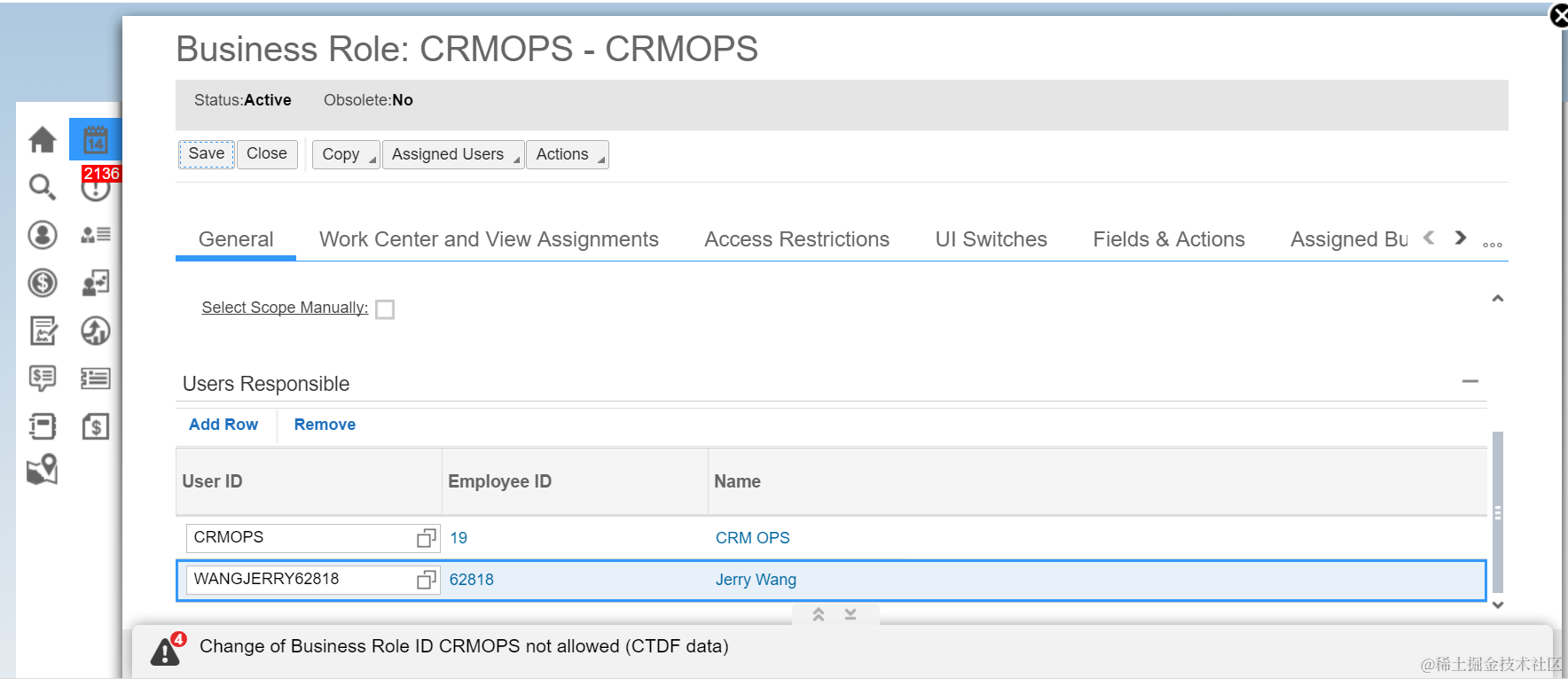
Task: Open the CRM OPS name link
Action: pos(753,538)
